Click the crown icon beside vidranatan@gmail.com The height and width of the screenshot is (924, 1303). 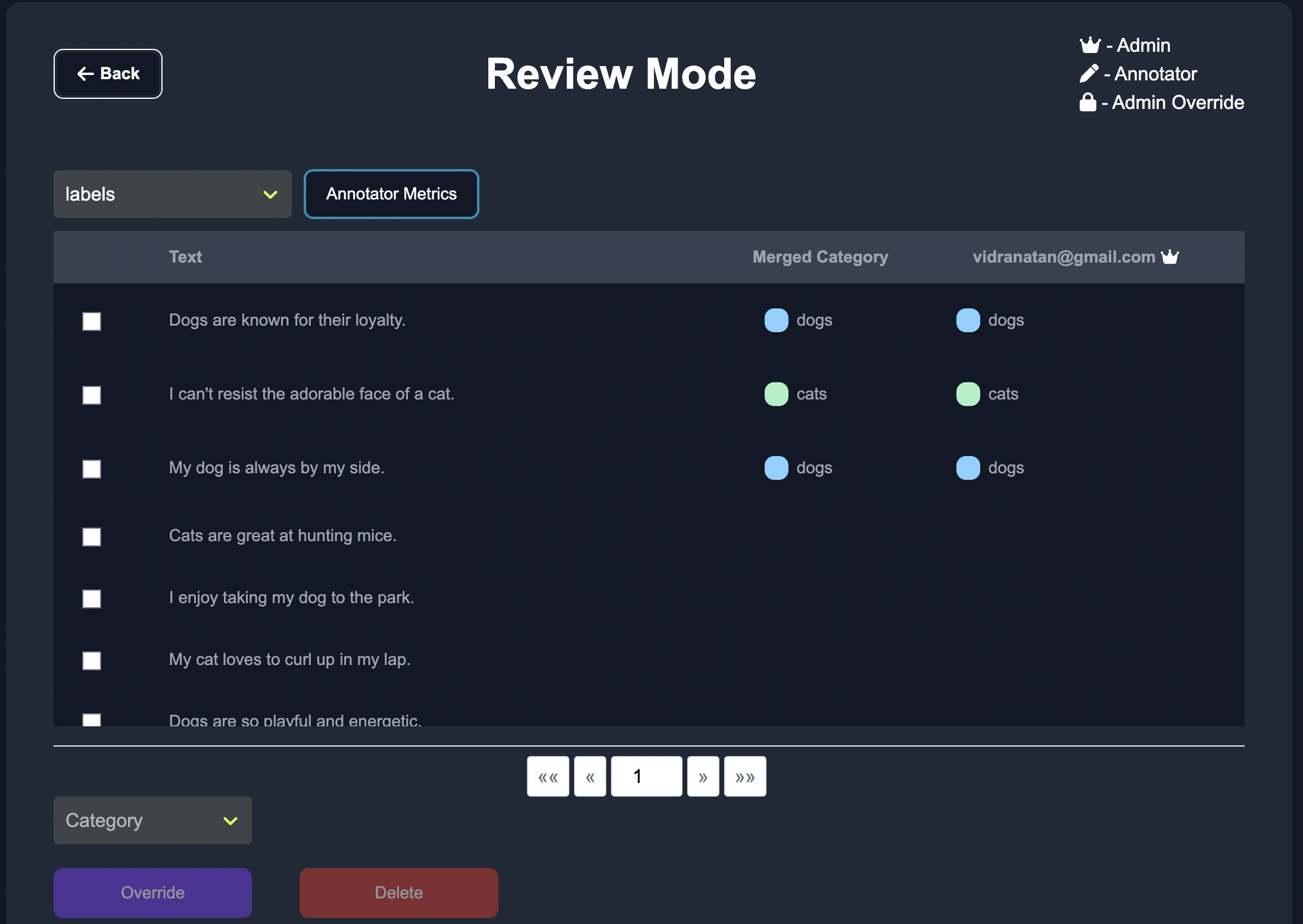point(1170,257)
